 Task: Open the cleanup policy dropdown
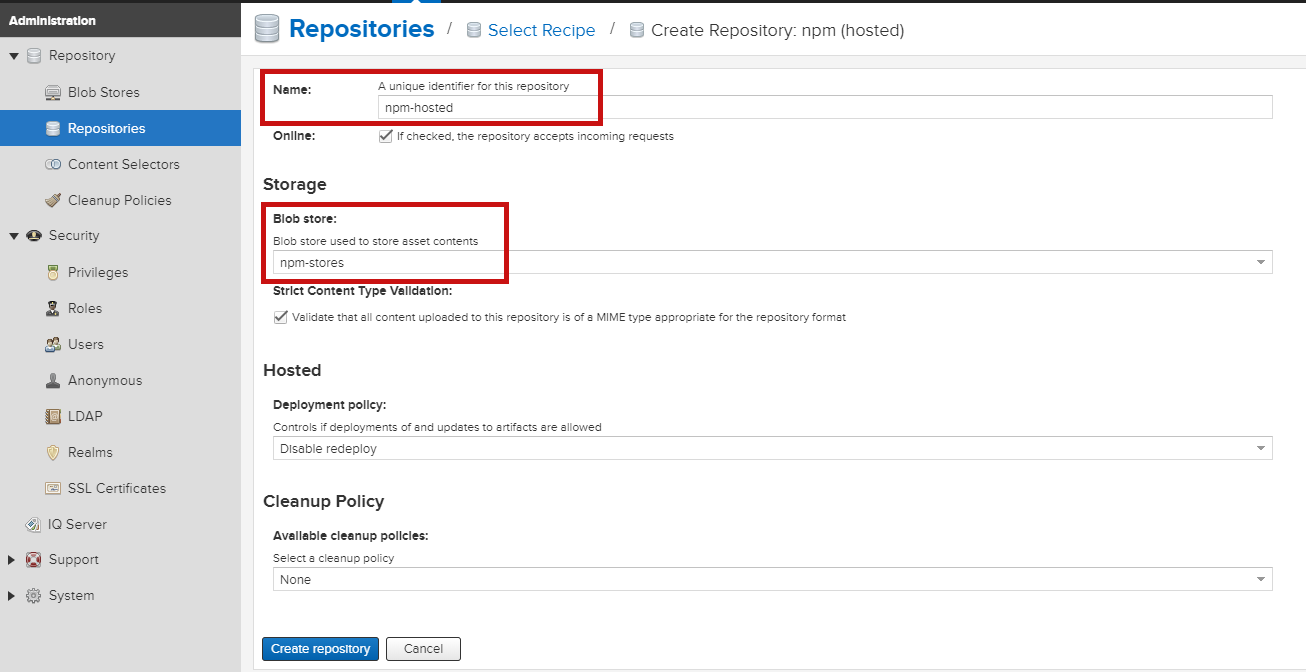tap(1261, 580)
